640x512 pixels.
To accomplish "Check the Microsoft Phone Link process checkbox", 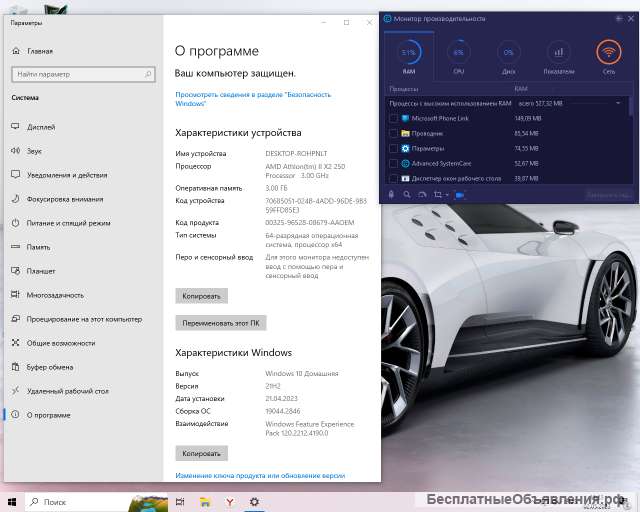I will point(393,118).
